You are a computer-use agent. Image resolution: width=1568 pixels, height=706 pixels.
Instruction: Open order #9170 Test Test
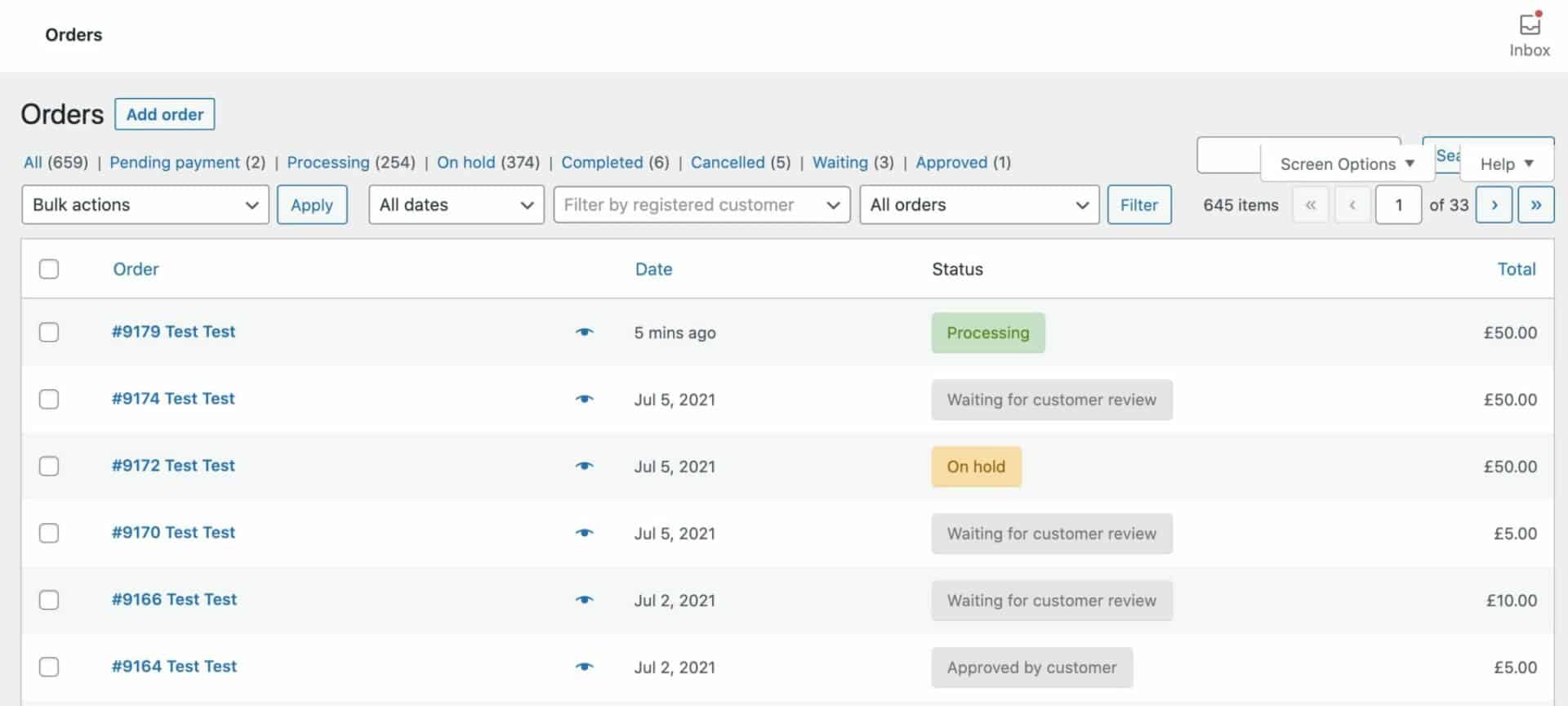tap(173, 532)
